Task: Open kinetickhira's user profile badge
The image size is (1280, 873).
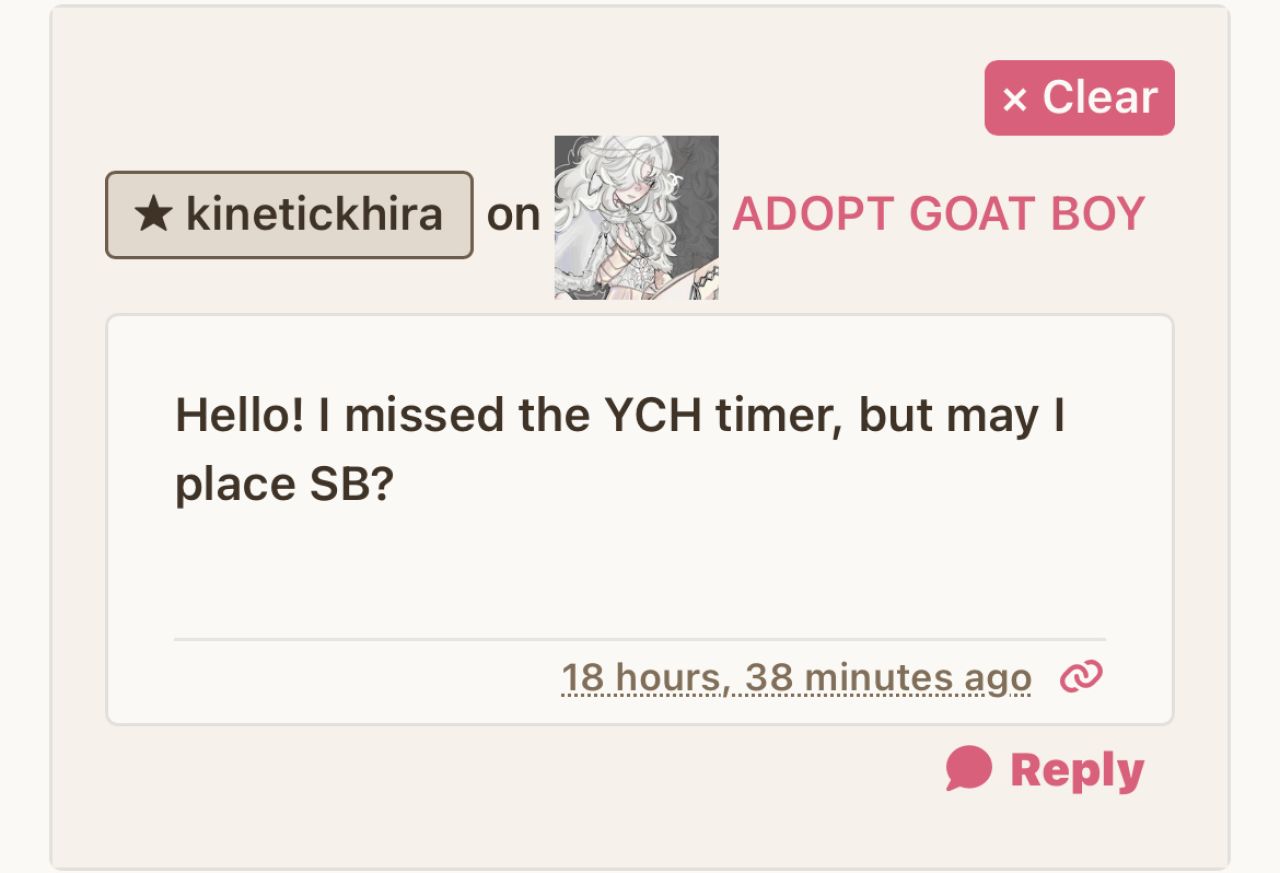Action: tap(289, 215)
